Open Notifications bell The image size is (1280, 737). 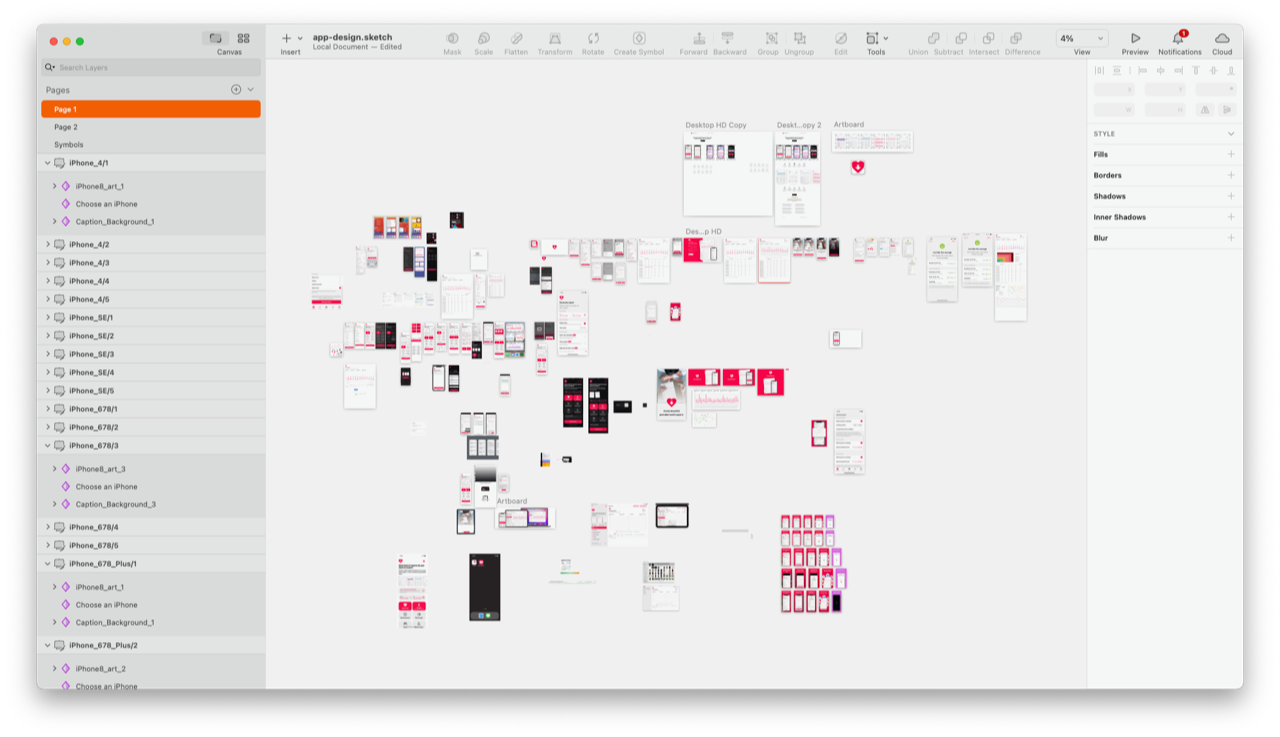(1179, 38)
